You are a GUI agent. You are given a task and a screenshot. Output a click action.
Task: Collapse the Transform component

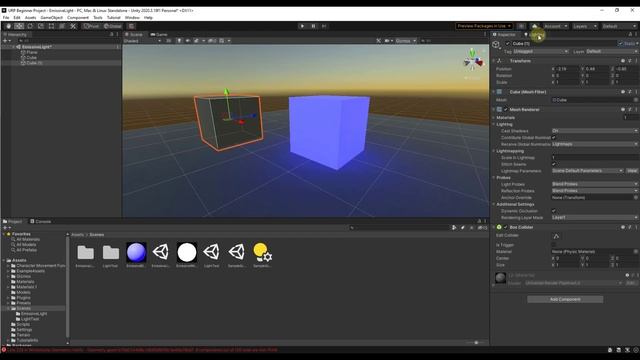(494, 61)
